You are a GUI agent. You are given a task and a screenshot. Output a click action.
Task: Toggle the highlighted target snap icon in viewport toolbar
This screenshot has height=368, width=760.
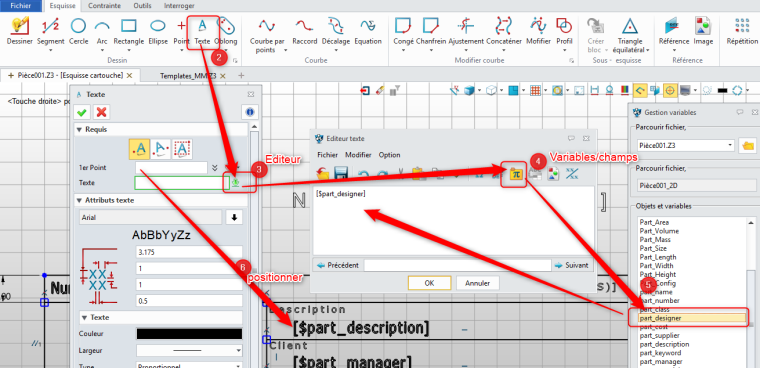tap(671, 90)
